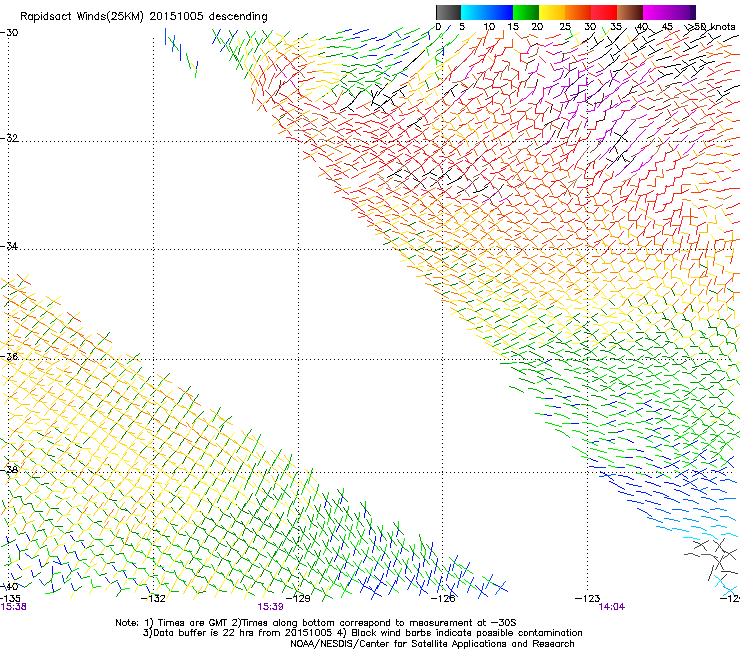Click the purple 15:38 swath time label
This screenshot has height=650, width=740.
[13, 607]
